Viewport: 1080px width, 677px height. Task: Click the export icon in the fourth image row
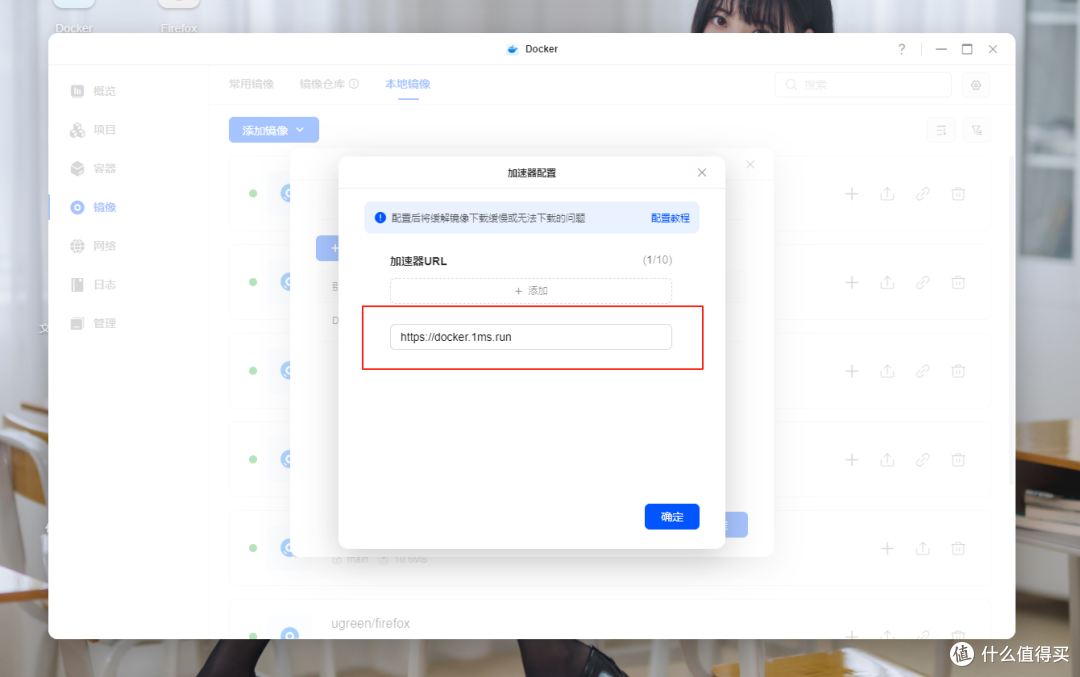(887, 460)
